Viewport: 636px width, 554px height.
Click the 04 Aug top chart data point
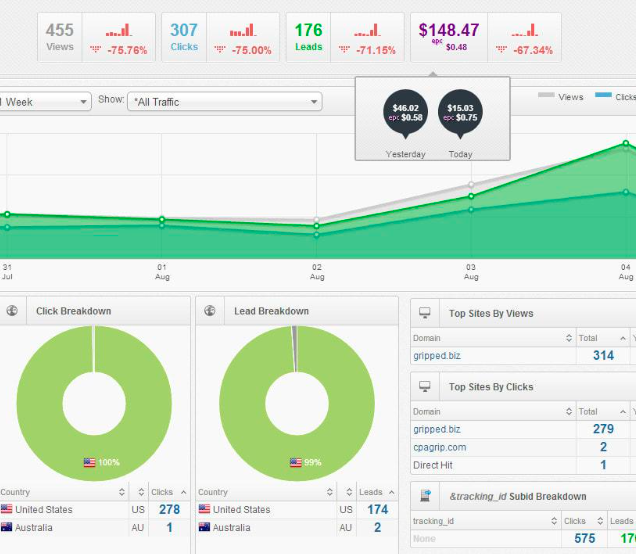[x=625, y=143]
